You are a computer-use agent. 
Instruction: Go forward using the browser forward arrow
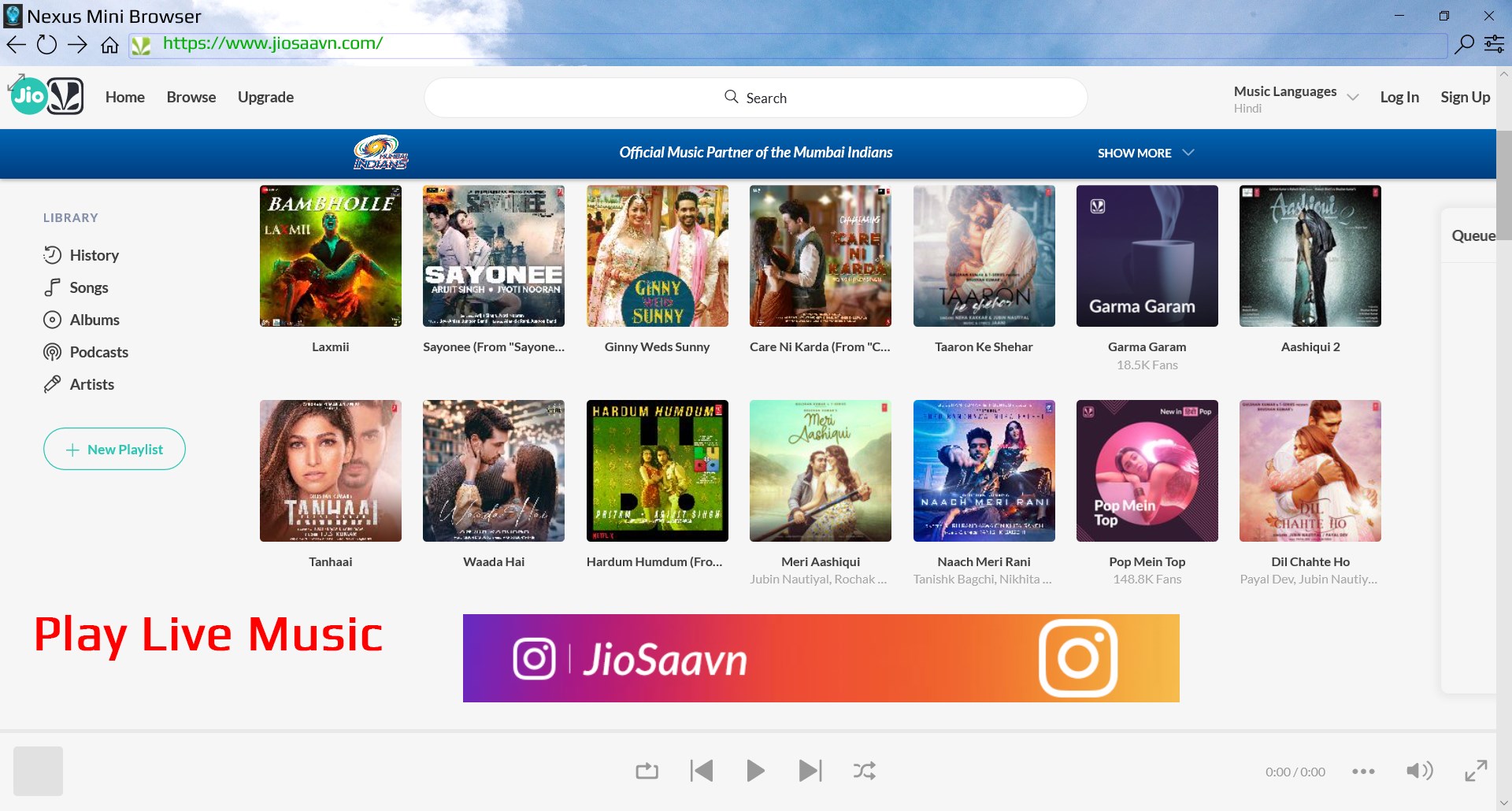pos(77,44)
